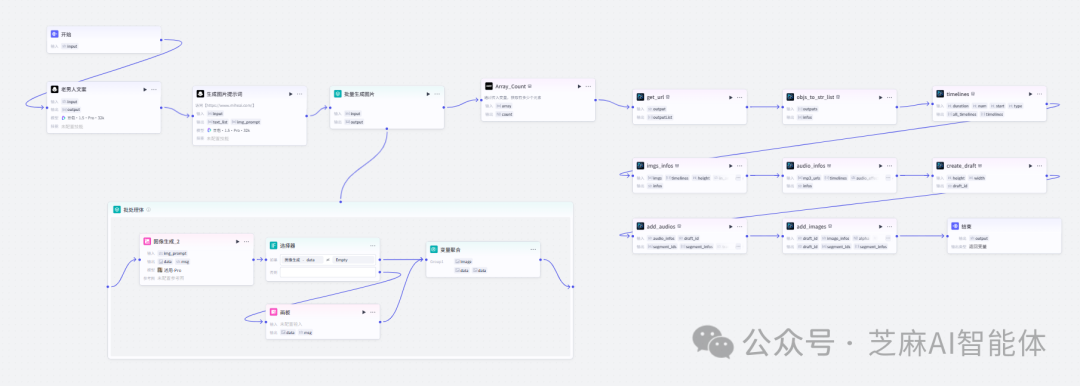The image size is (1080, 386).
Task: Click the 批处理体 batch body icon
Action: coord(117,210)
